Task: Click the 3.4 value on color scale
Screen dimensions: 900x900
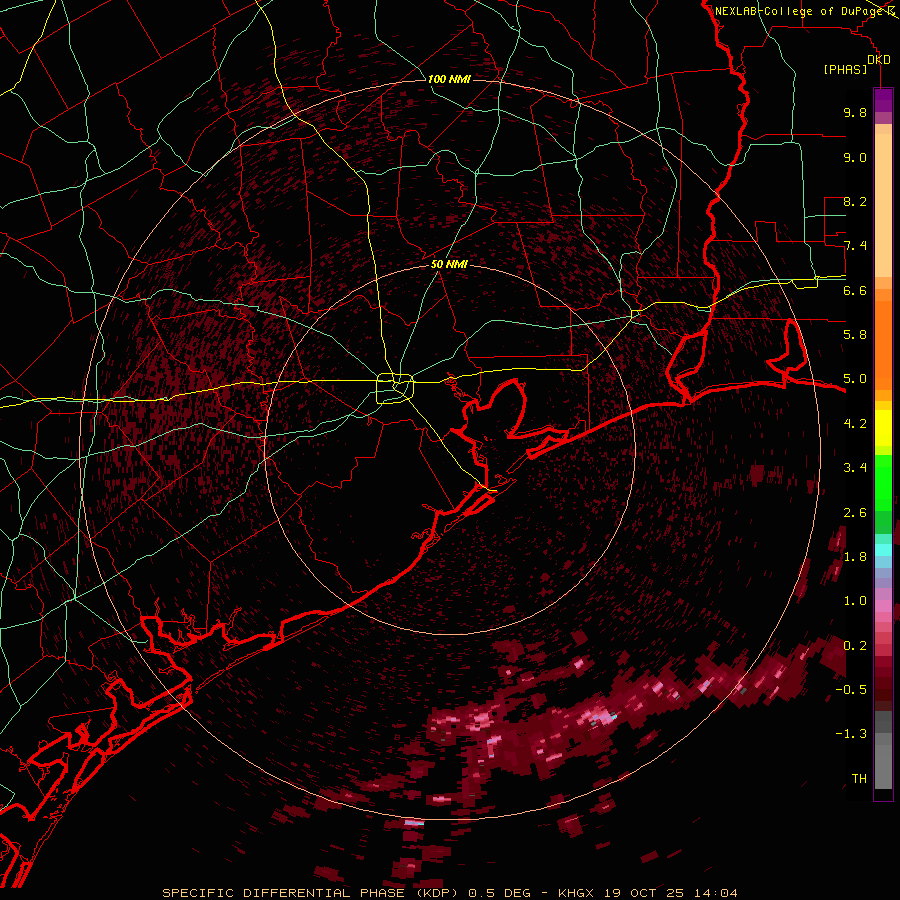Action: pos(855,468)
